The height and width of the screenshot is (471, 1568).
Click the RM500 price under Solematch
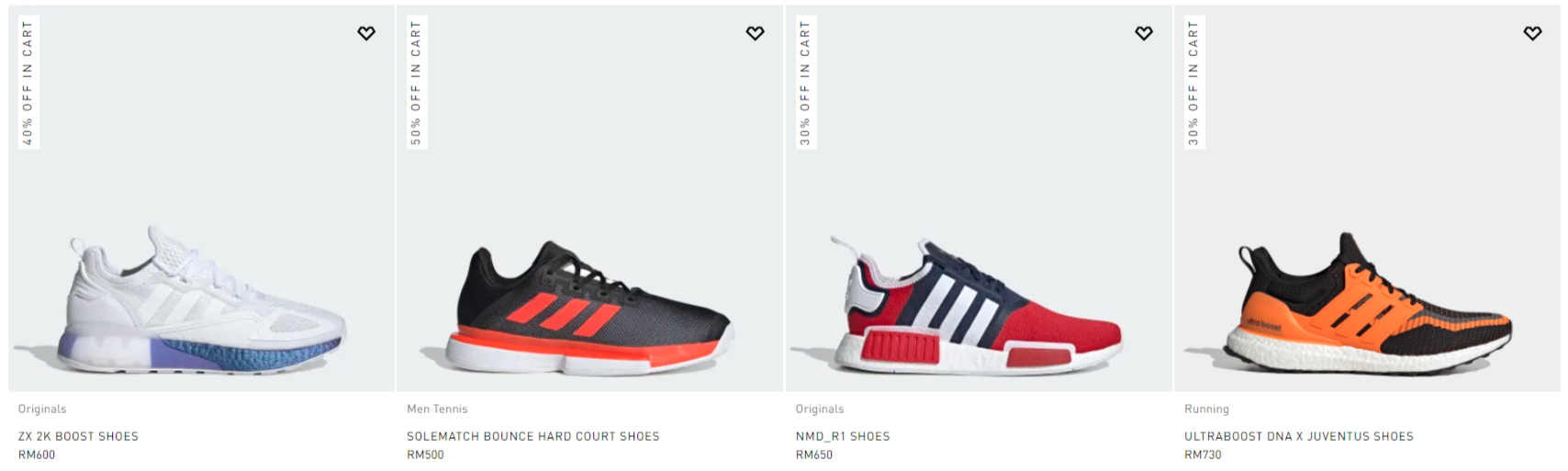pos(425,454)
